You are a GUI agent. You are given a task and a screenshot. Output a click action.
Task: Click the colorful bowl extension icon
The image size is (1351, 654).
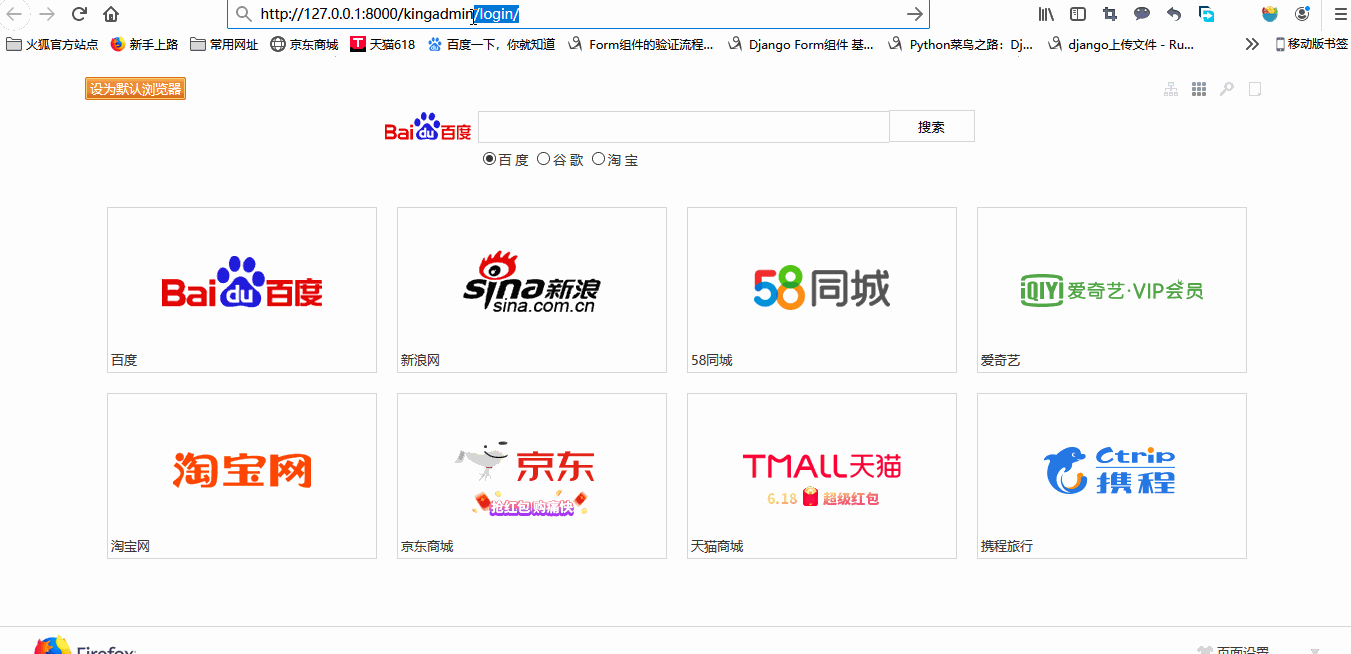tap(1270, 14)
